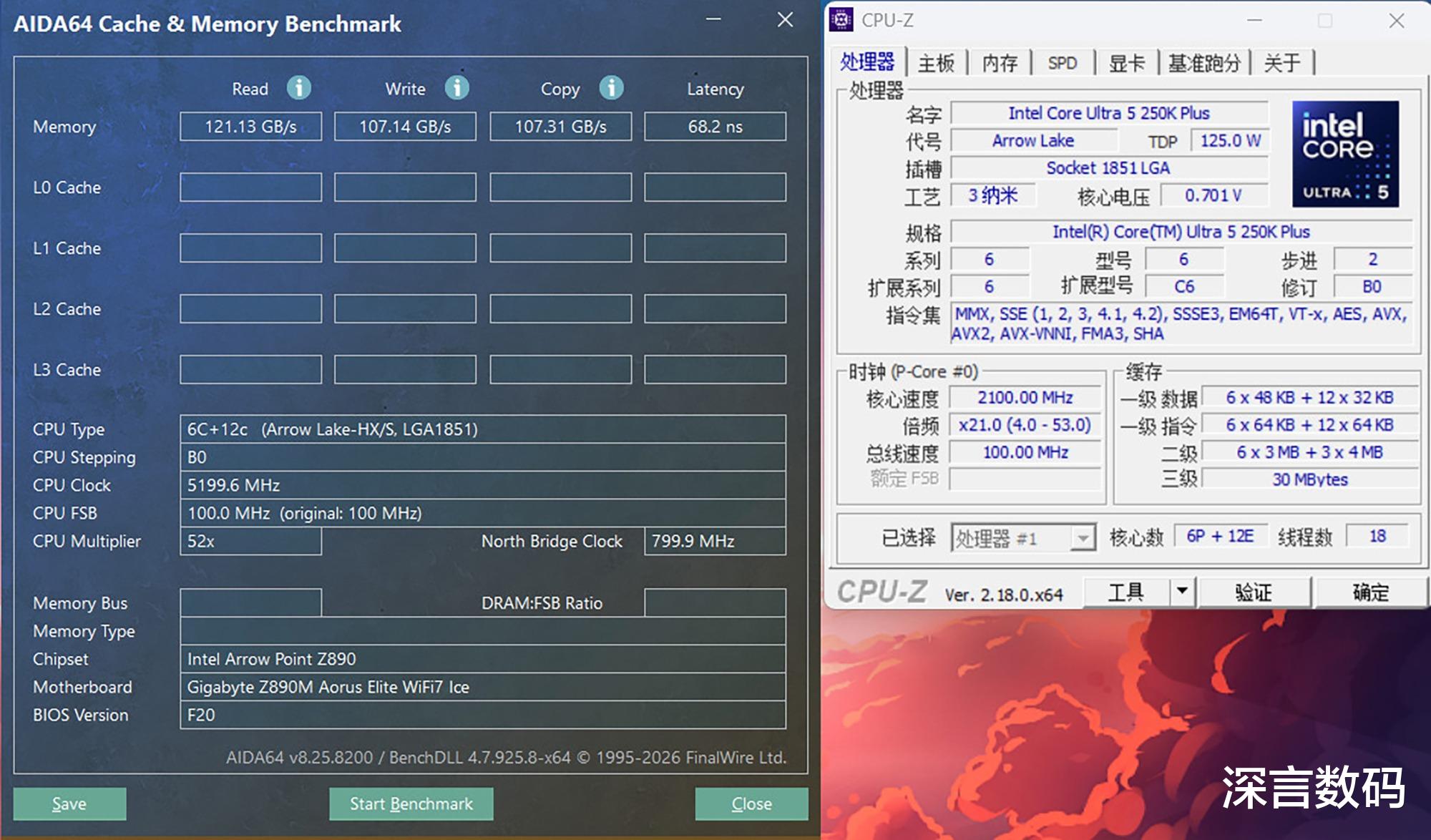Click the Copy info icon
Viewport: 1431px width, 840px height.
(611, 88)
